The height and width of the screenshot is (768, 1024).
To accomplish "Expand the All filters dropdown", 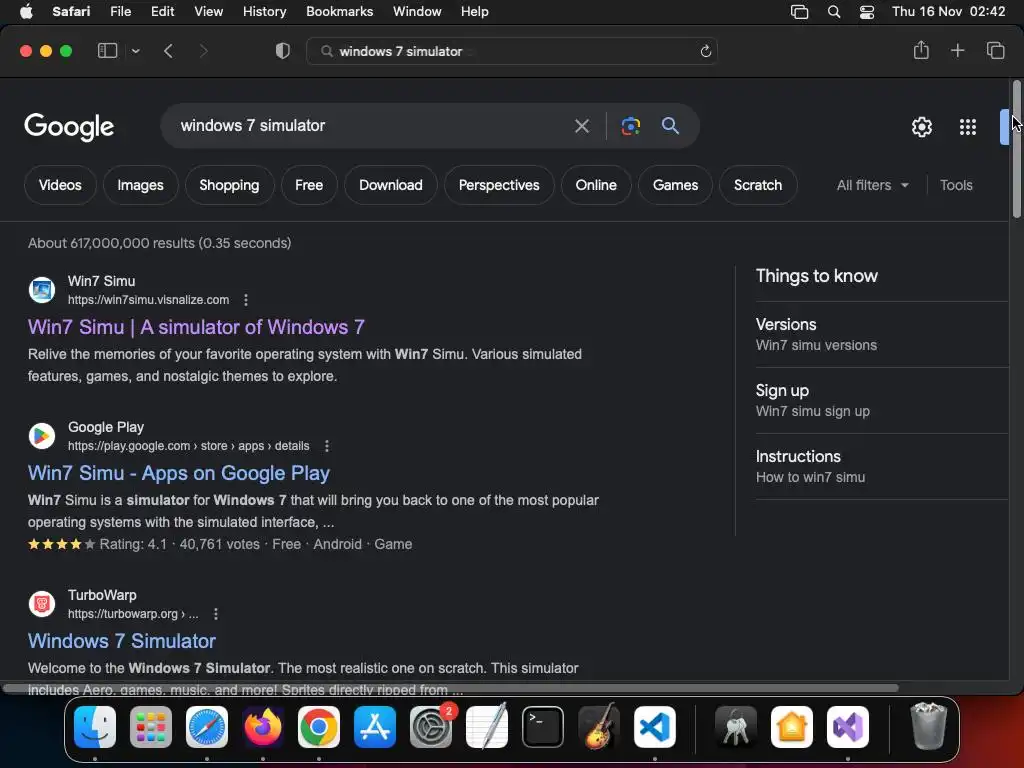I will (872, 185).
